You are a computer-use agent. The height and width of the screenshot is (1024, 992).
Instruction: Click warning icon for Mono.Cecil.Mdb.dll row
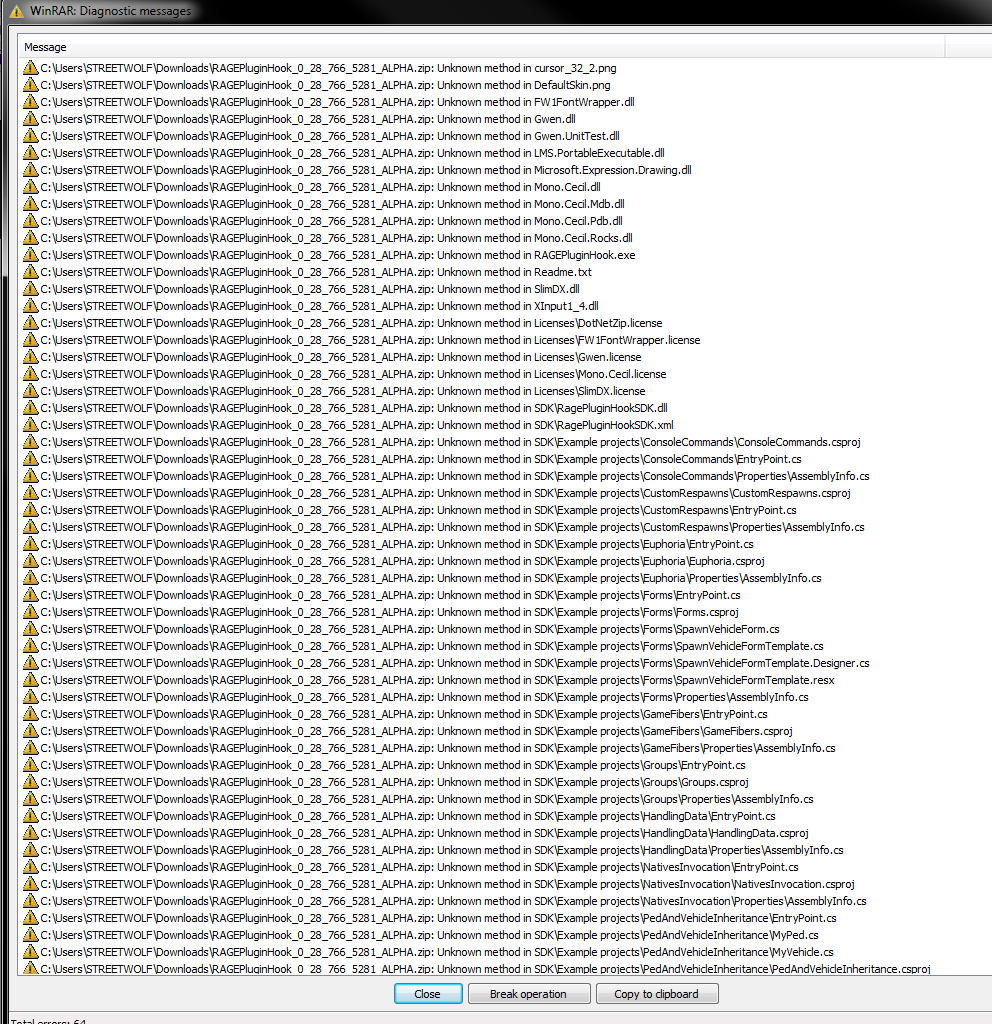pyautogui.click(x=30, y=204)
